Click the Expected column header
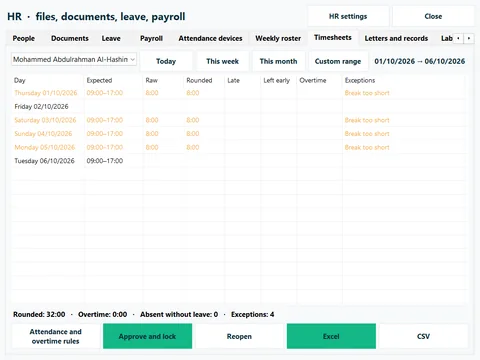The height and width of the screenshot is (360, 480). (114, 80)
